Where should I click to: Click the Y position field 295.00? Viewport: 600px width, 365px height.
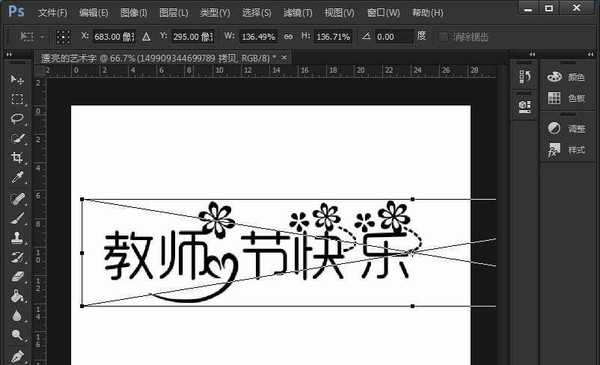pos(193,37)
